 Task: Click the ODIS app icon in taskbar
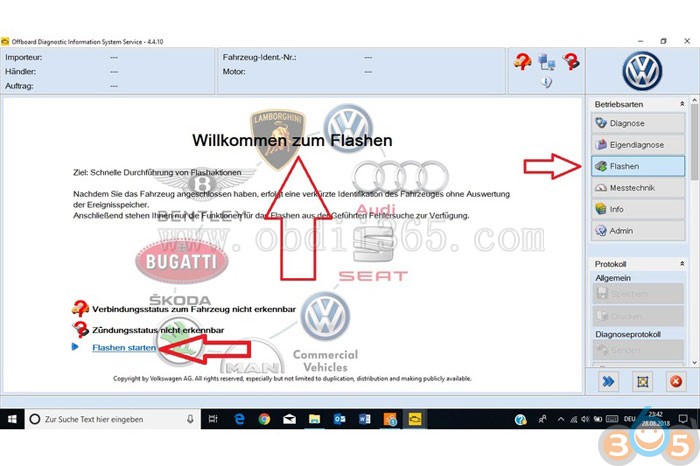(x=415, y=419)
